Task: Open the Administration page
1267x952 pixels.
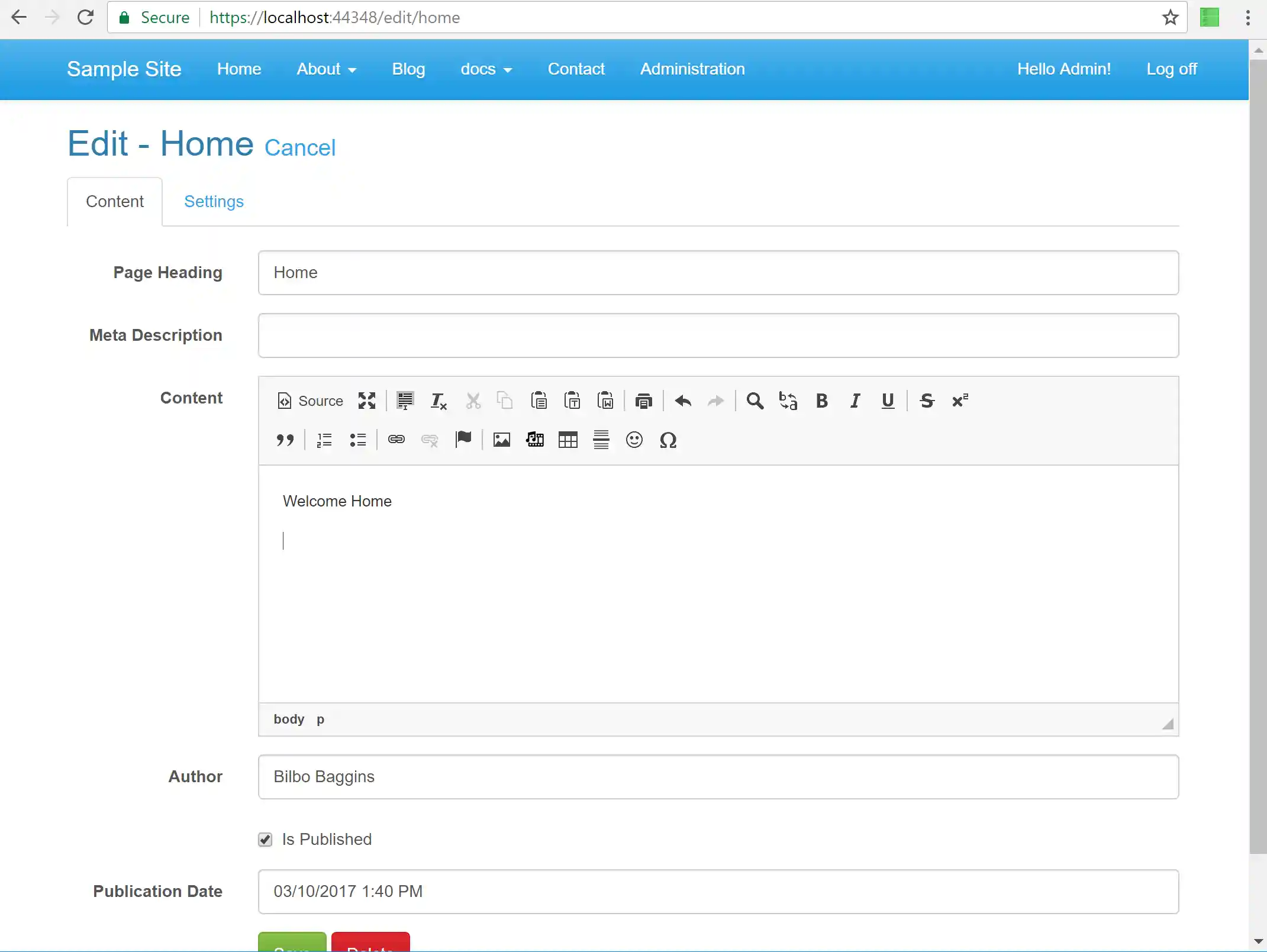Action: pos(692,69)
